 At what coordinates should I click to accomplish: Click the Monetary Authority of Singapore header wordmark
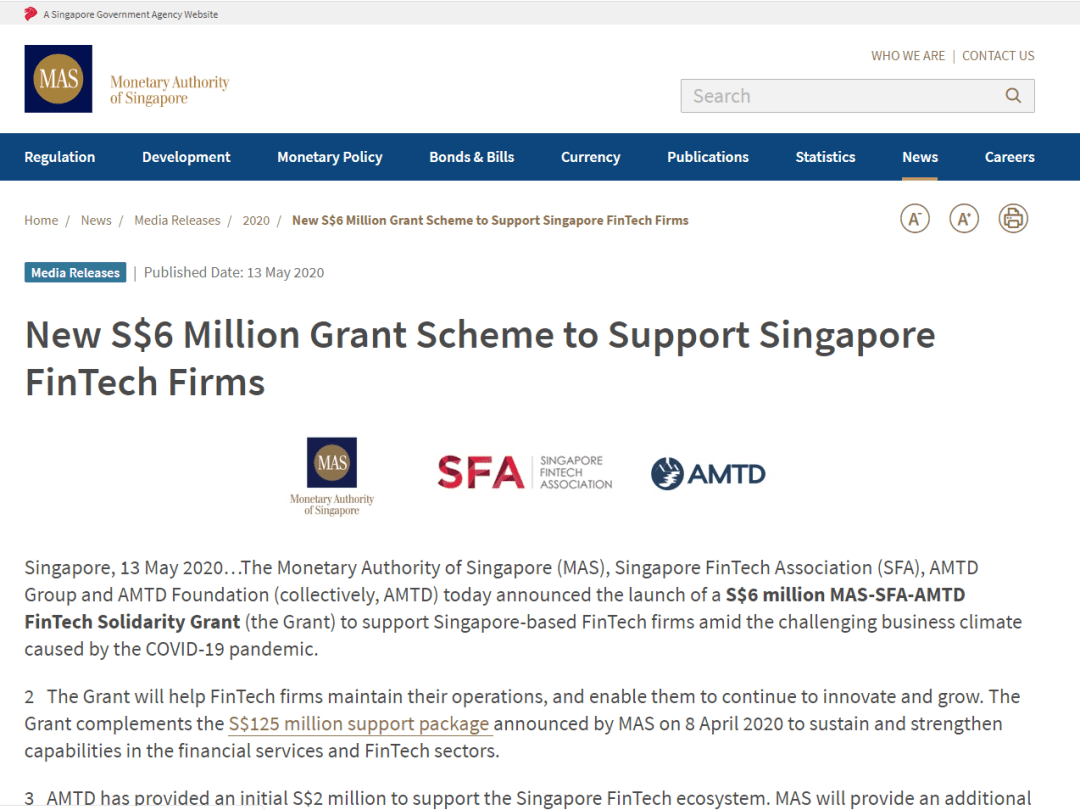click(169, 90)
